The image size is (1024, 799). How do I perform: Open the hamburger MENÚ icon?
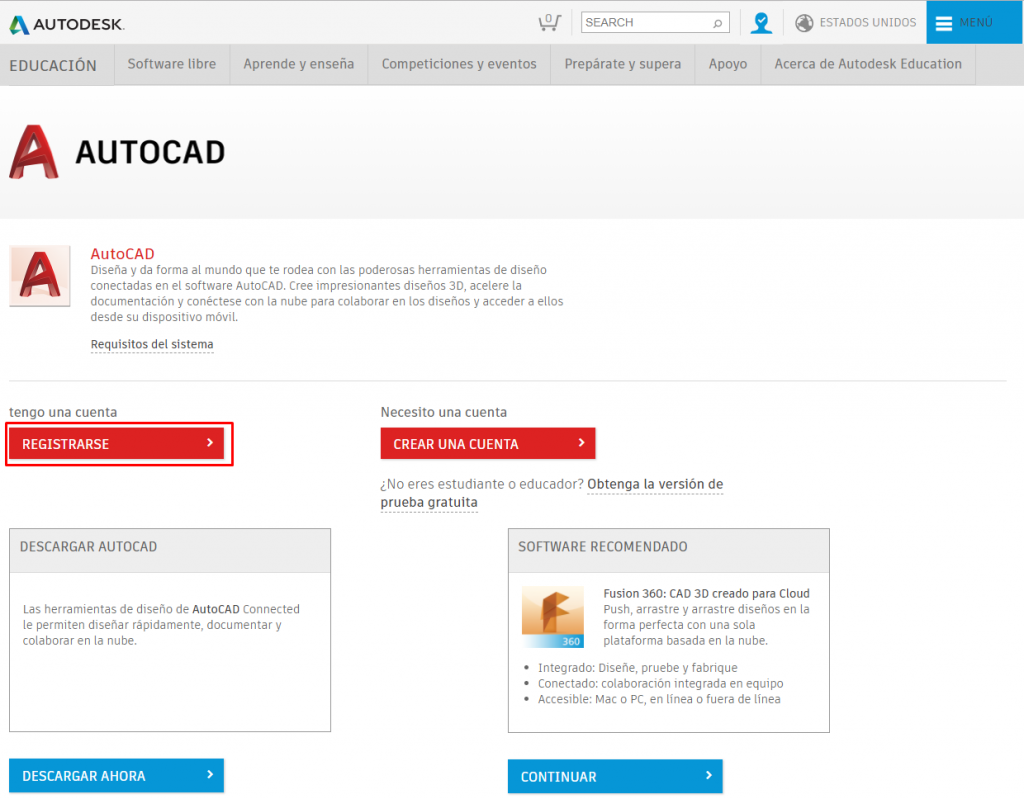click(x=944, y=23)
